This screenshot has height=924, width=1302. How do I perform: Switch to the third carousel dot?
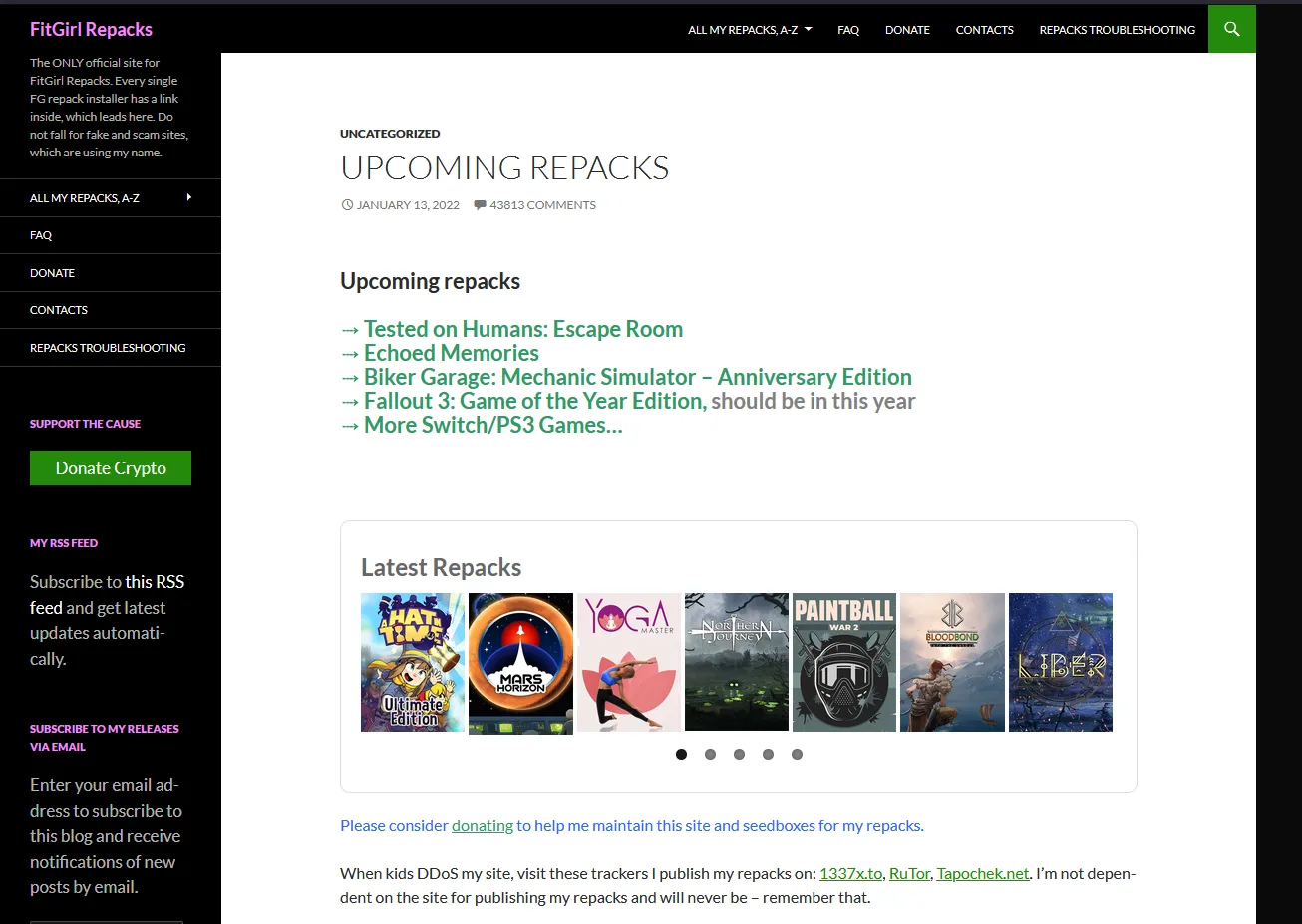coord(739,755)
